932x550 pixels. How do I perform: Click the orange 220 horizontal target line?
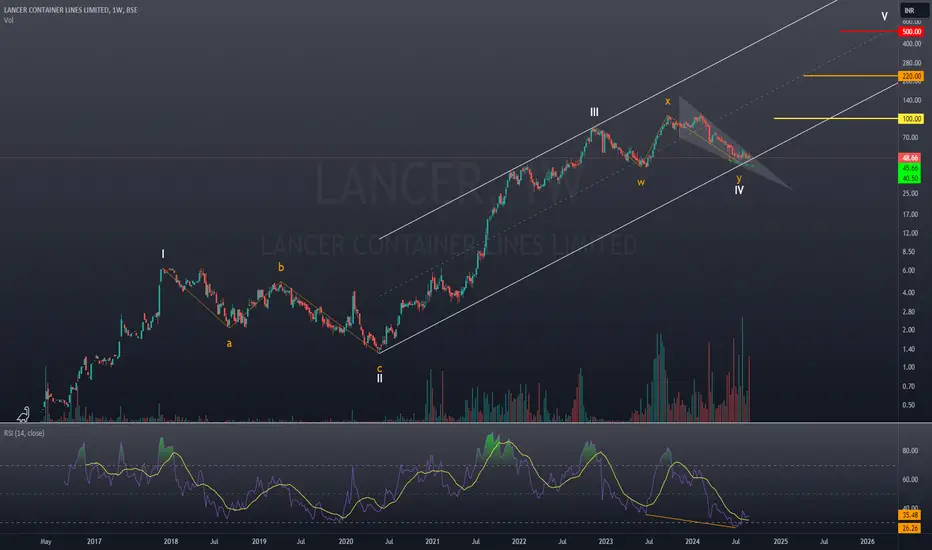click(x=851, y=76)
